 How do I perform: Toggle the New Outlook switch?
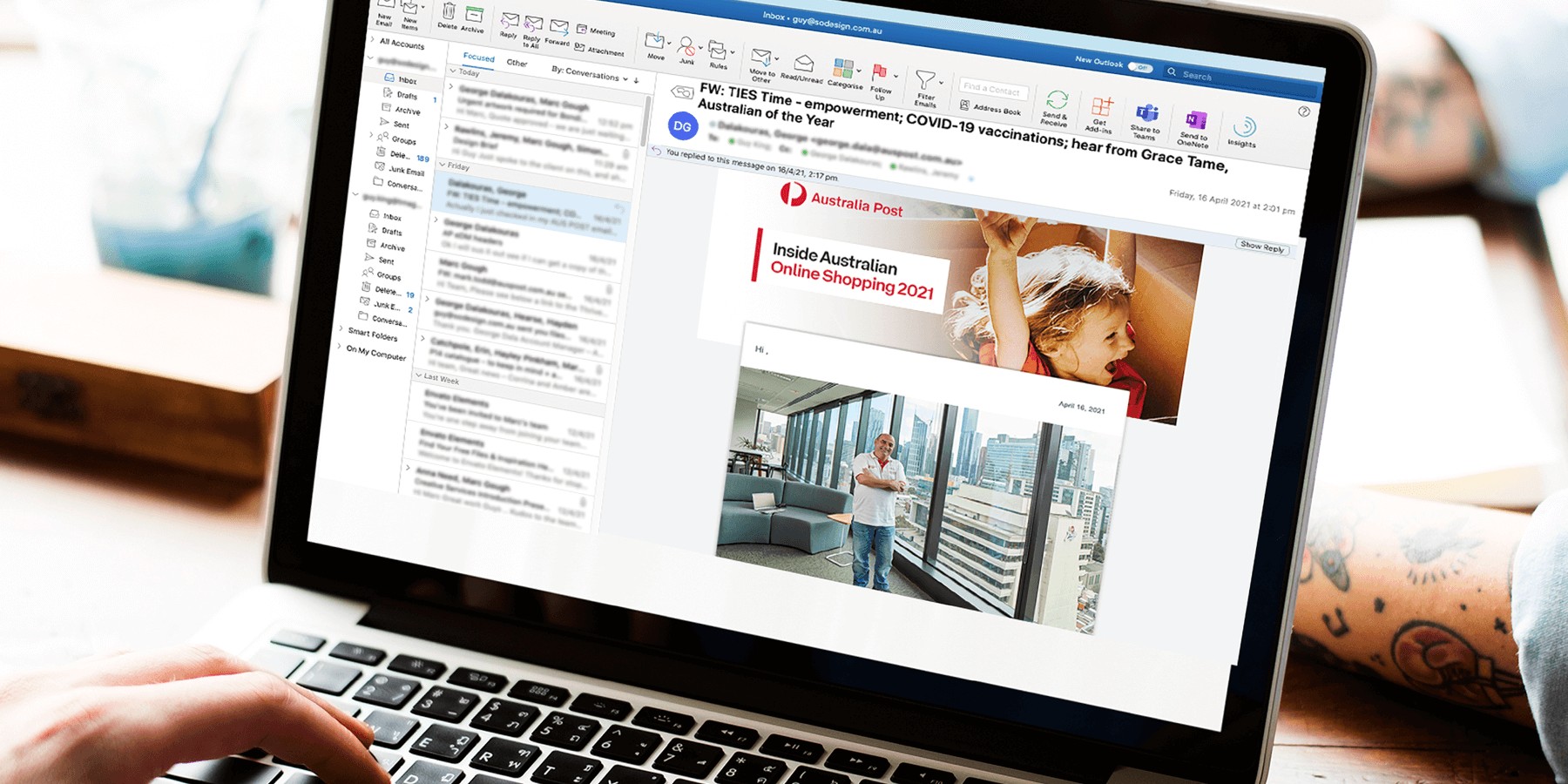click(1139, 67)
